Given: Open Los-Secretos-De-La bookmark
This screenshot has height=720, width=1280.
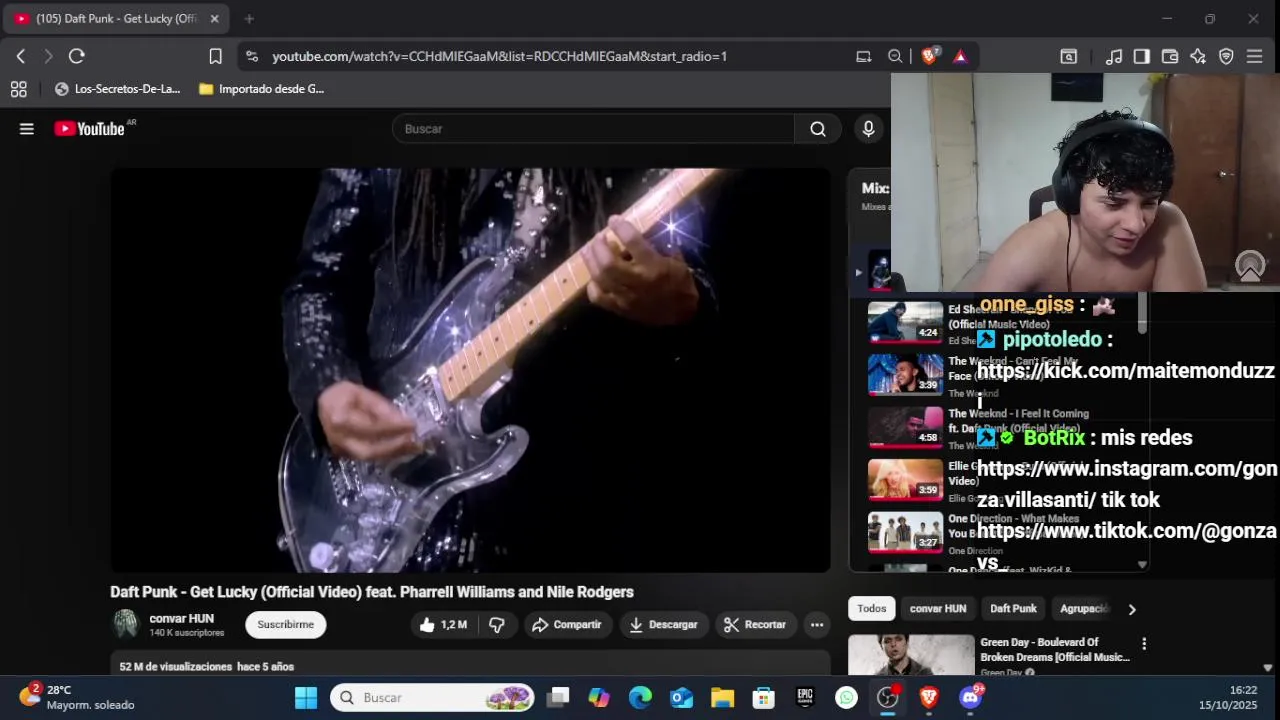Looking at the screenshot, I should (x=117, y=89).
